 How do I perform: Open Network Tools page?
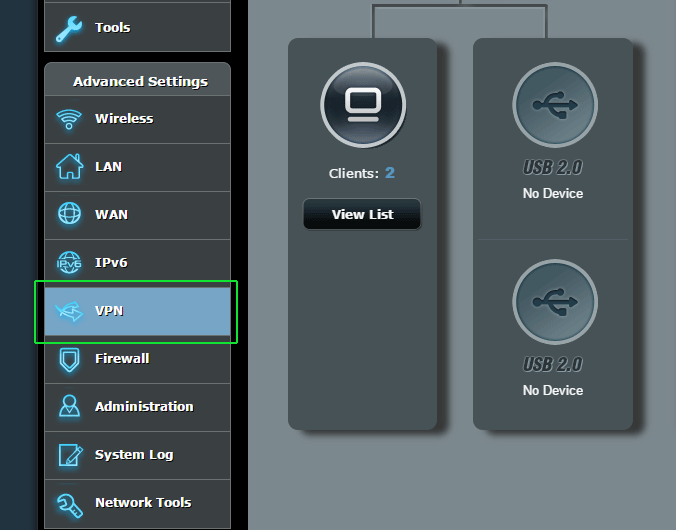pyautogui.click(x=138, y=503)
